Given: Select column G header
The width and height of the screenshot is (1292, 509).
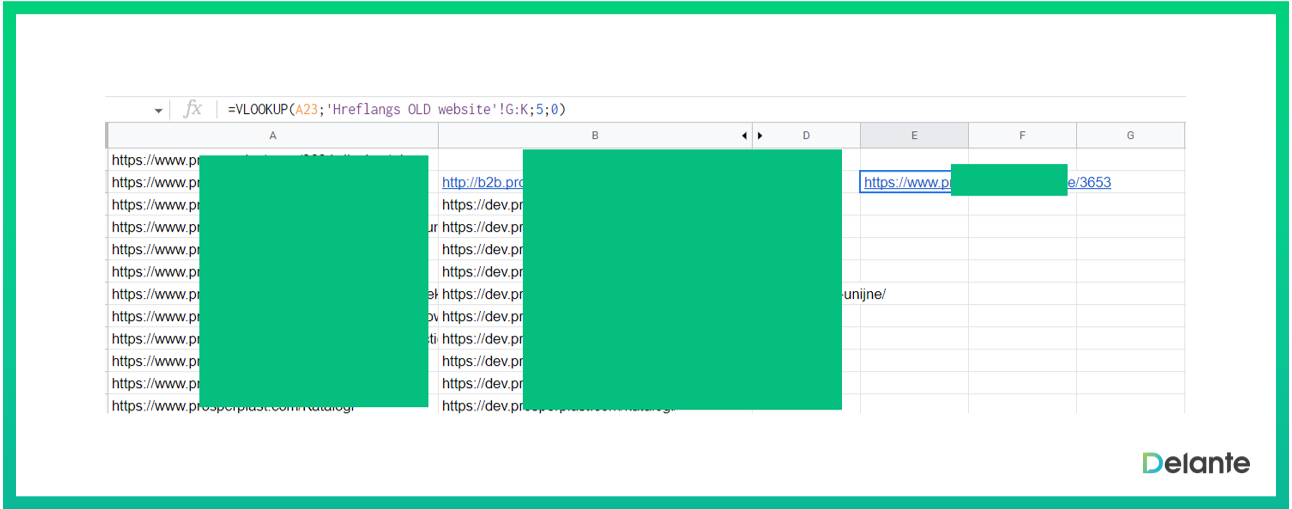Looking at the screenshot, I should [1130, 135].
